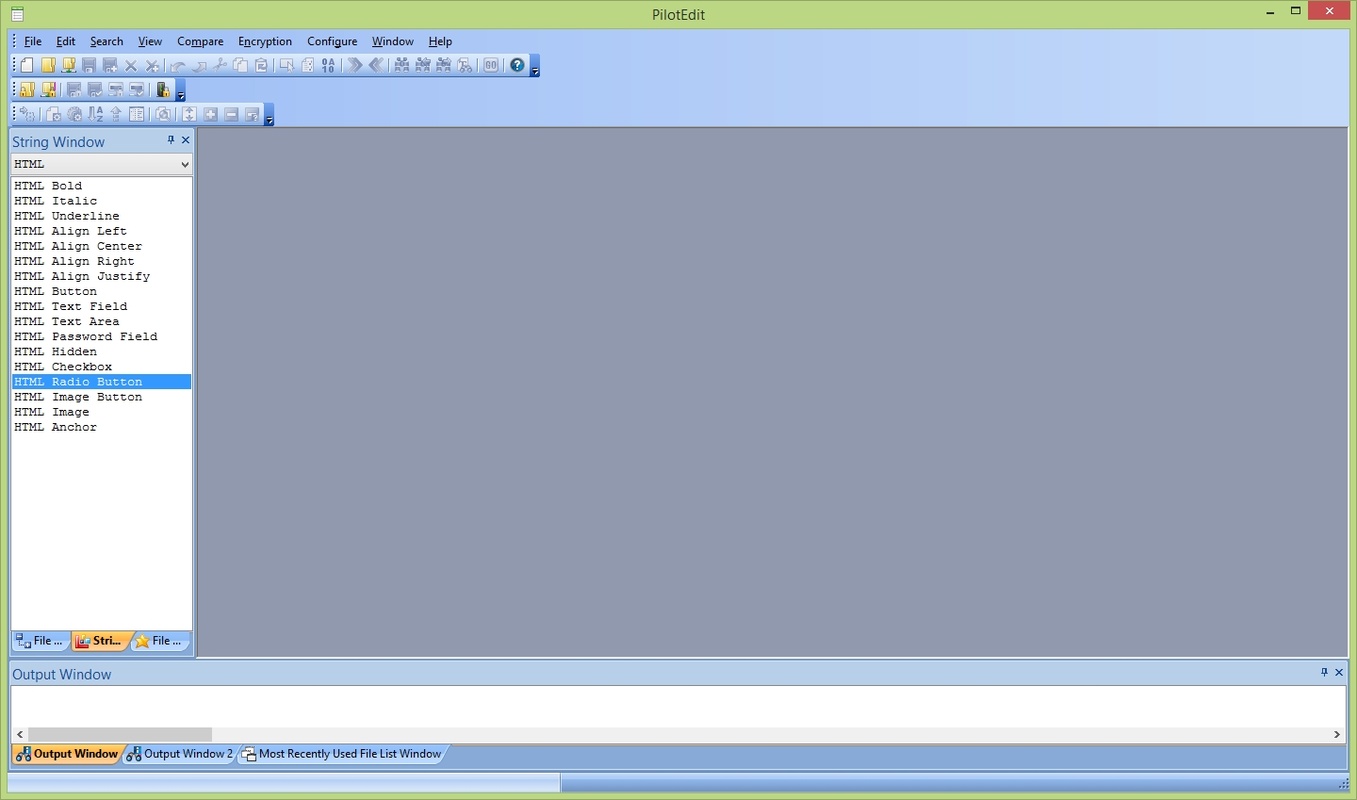Switch to the first File... tab in side panel
Image resolution: width=1357 pixels, height=800 pixels.
click(40, 641)
